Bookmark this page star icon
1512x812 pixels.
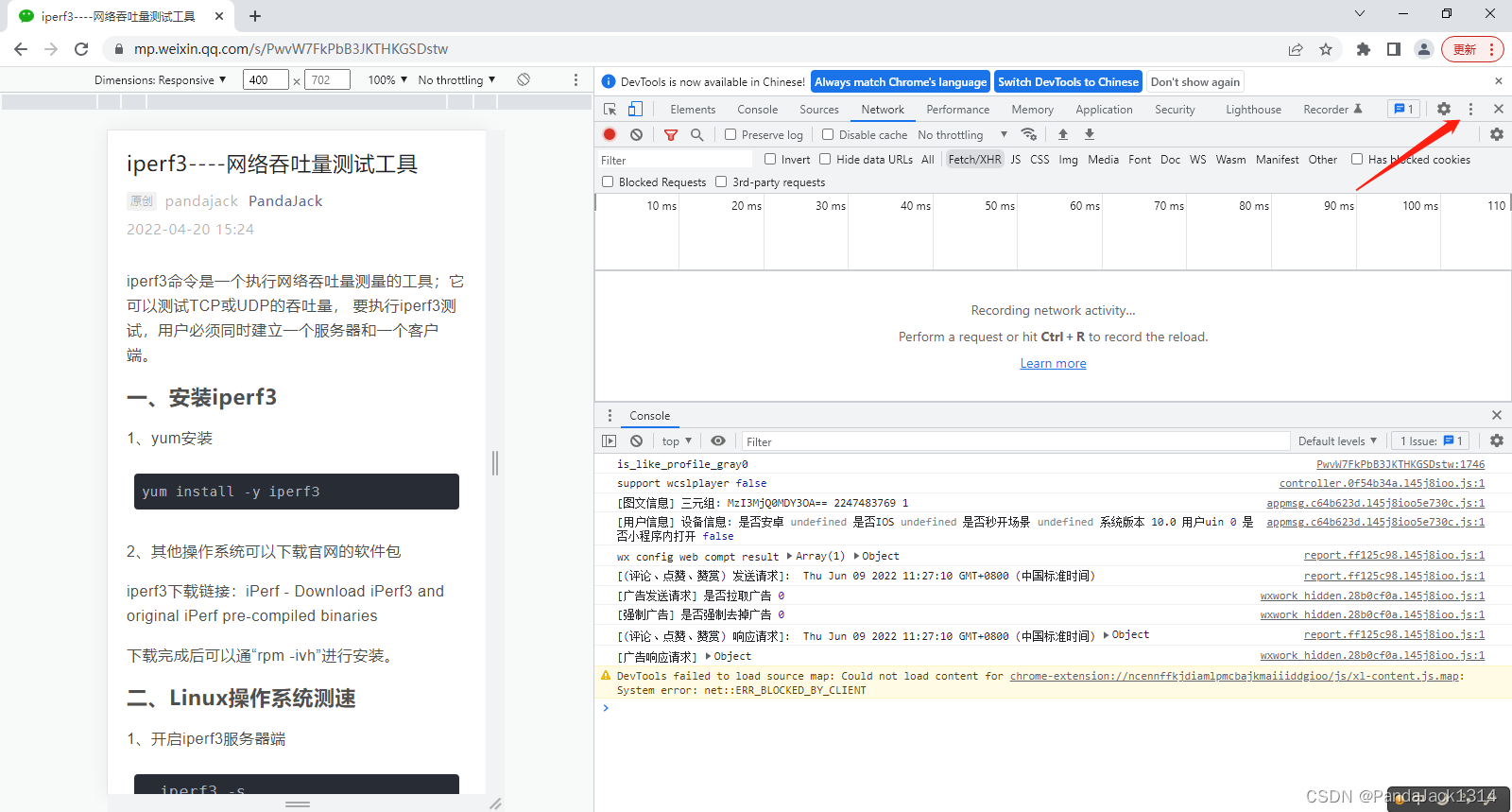(x=1326, y=49)
